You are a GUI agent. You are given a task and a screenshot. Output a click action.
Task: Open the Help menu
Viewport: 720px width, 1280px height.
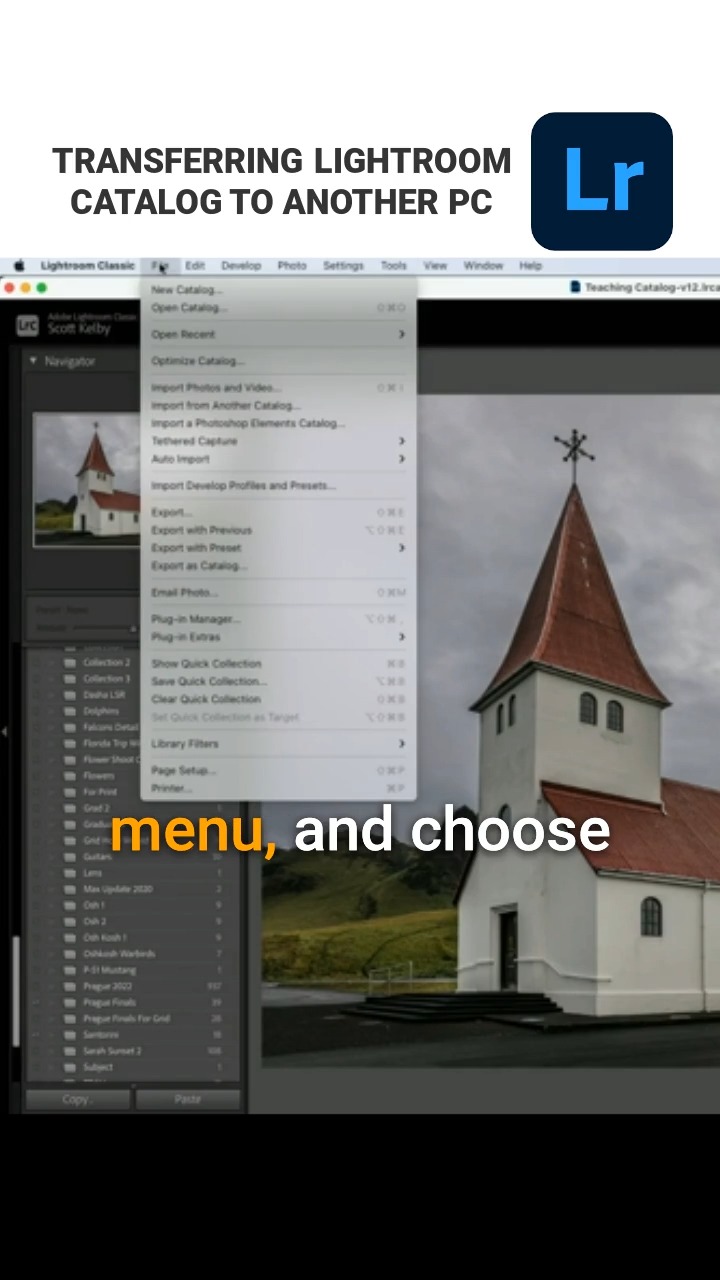click(530, 266)
